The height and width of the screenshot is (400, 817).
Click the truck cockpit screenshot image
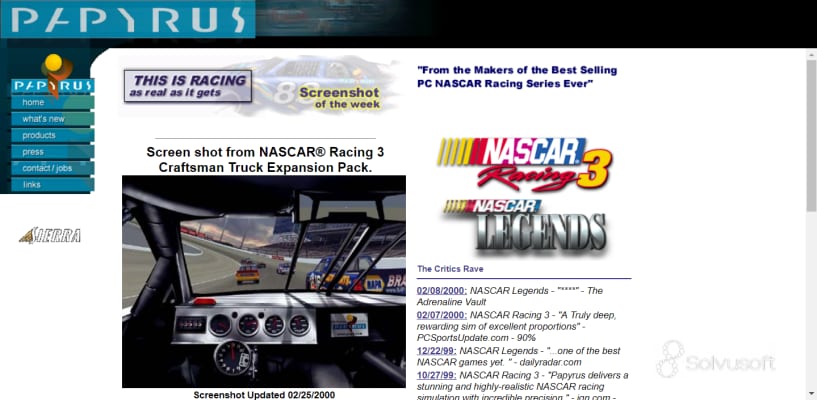[264, 281]
